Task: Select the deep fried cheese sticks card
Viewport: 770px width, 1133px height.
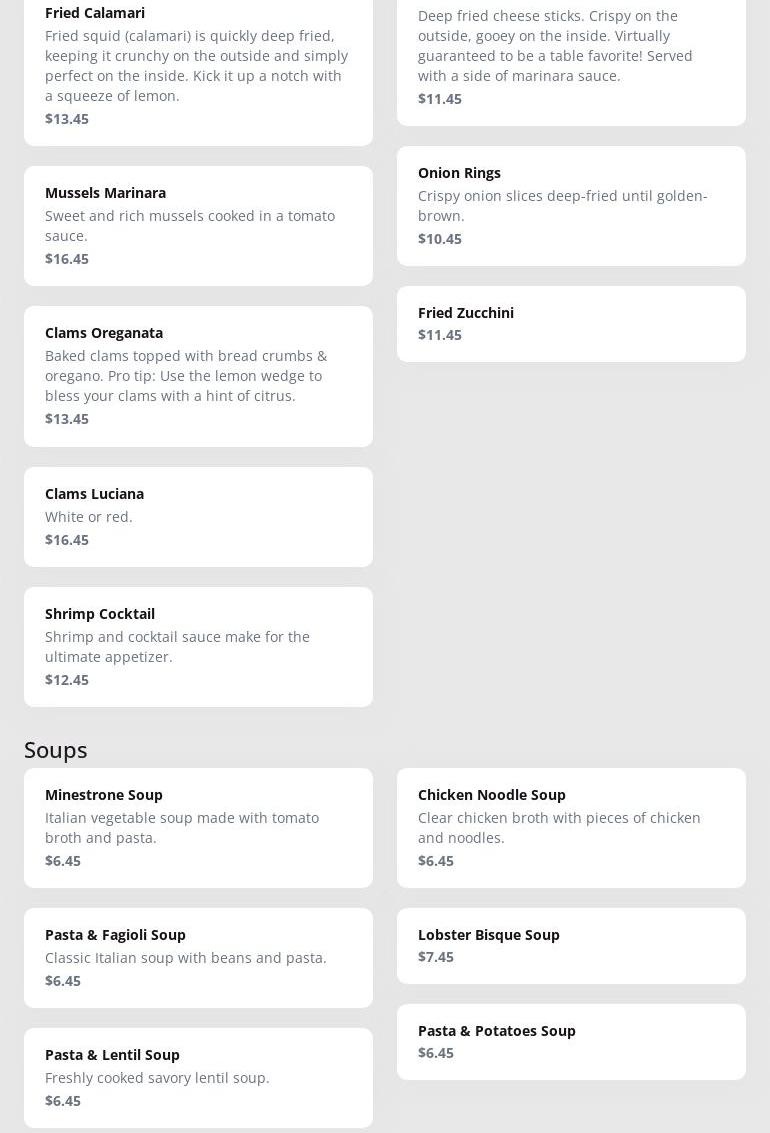Action: [570, 55]
